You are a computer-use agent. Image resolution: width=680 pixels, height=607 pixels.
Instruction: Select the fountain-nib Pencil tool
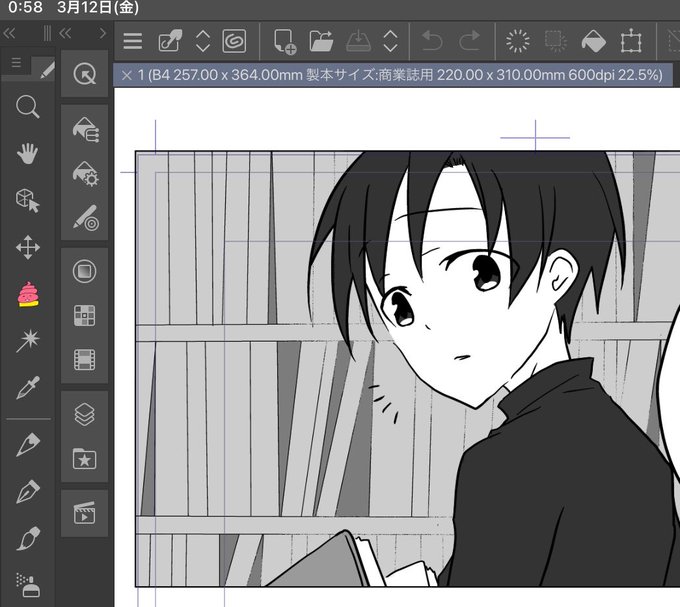click(x=28, y=492)
